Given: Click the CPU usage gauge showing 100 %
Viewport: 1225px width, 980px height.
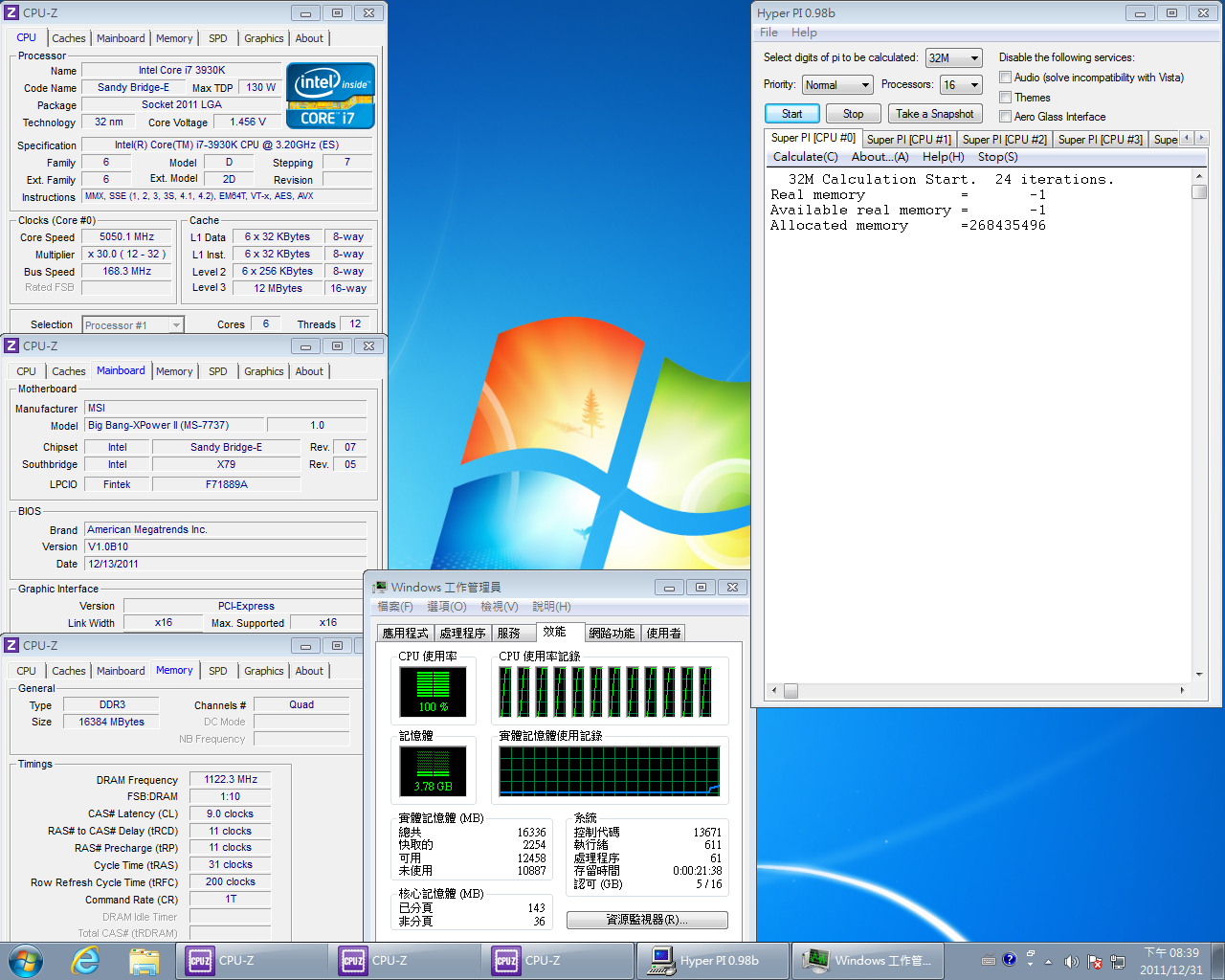Looking at the screenshot, I should [433, 692].
